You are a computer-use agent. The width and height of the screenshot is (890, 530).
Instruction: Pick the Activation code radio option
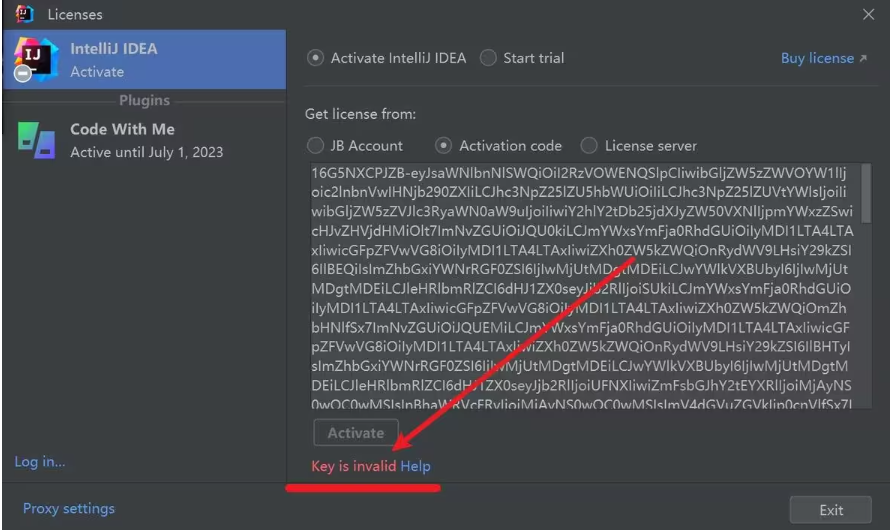tap(444, 146)
